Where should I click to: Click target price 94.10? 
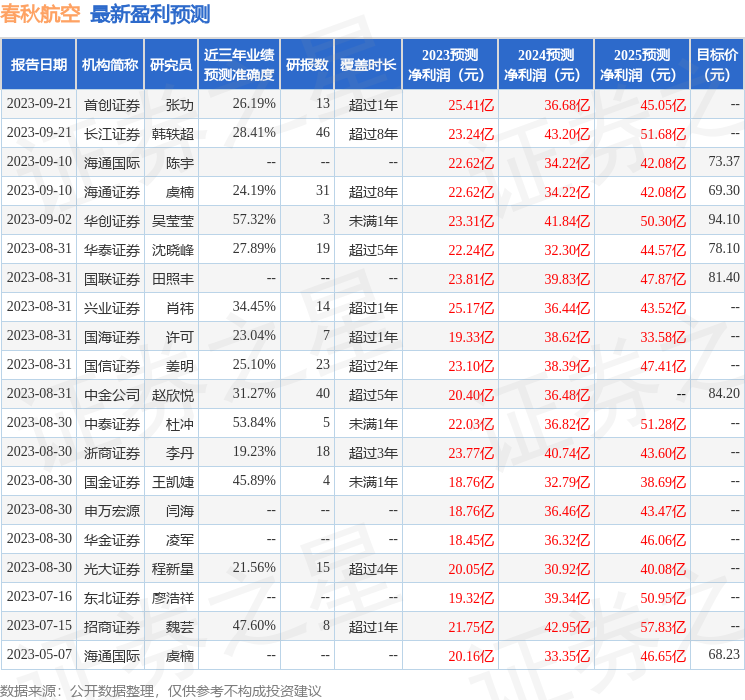[x=724, y=220]
